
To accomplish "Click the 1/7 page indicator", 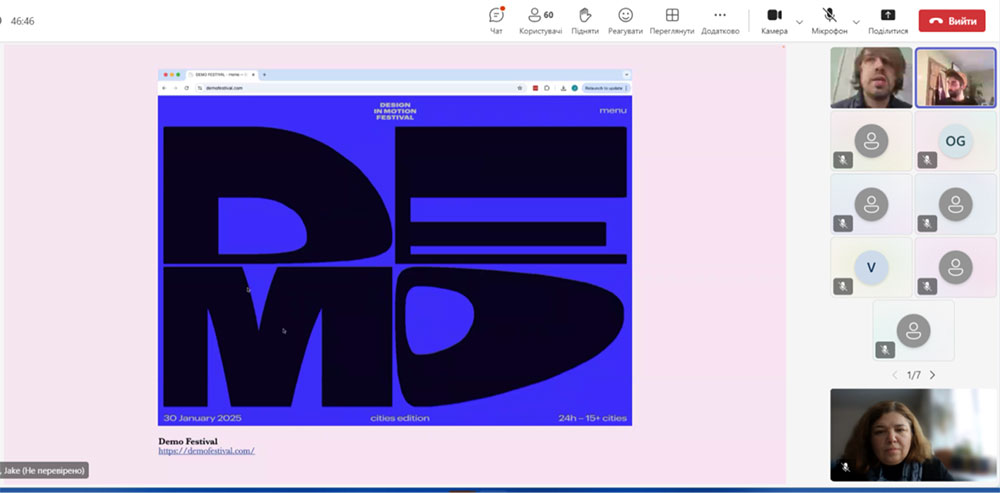I will click(x=914, y=375).
